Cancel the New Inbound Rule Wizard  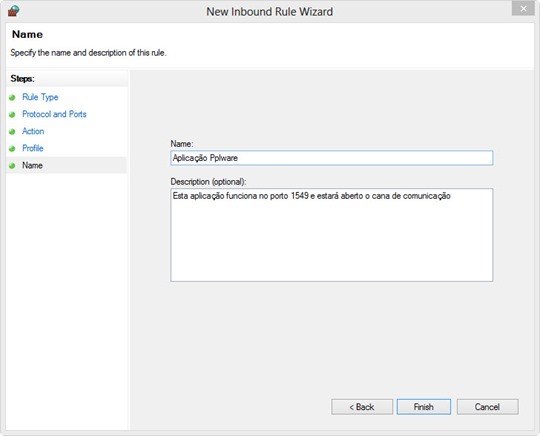click(x=487, y=407)
